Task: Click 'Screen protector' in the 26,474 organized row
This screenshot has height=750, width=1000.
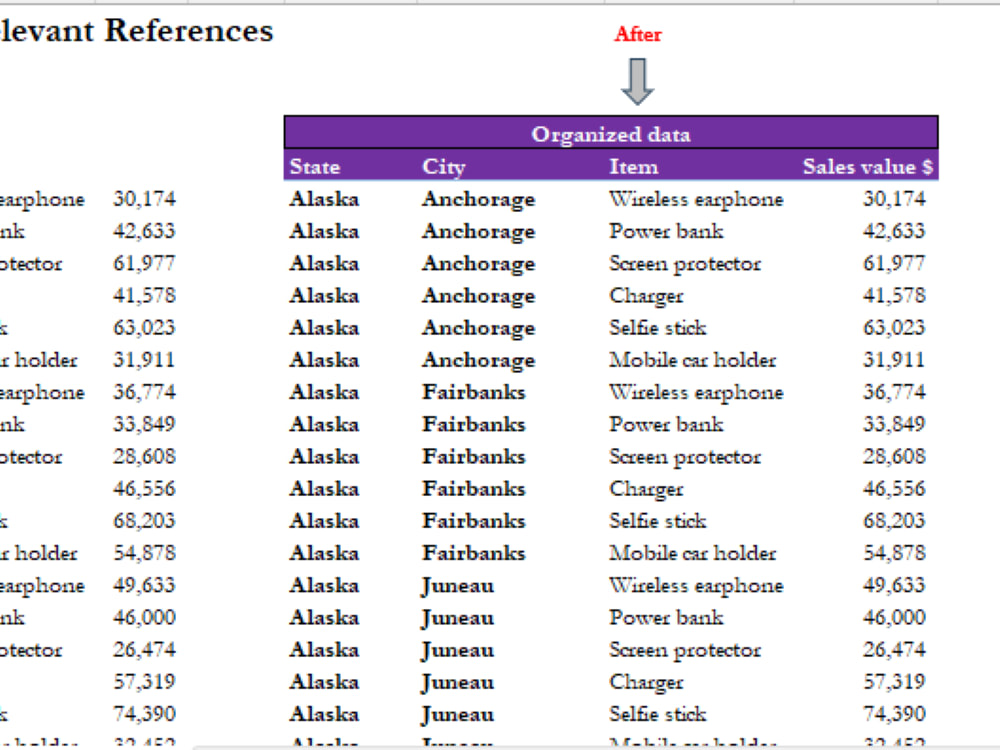Action: pyautogui.click(x=685, y=649)
